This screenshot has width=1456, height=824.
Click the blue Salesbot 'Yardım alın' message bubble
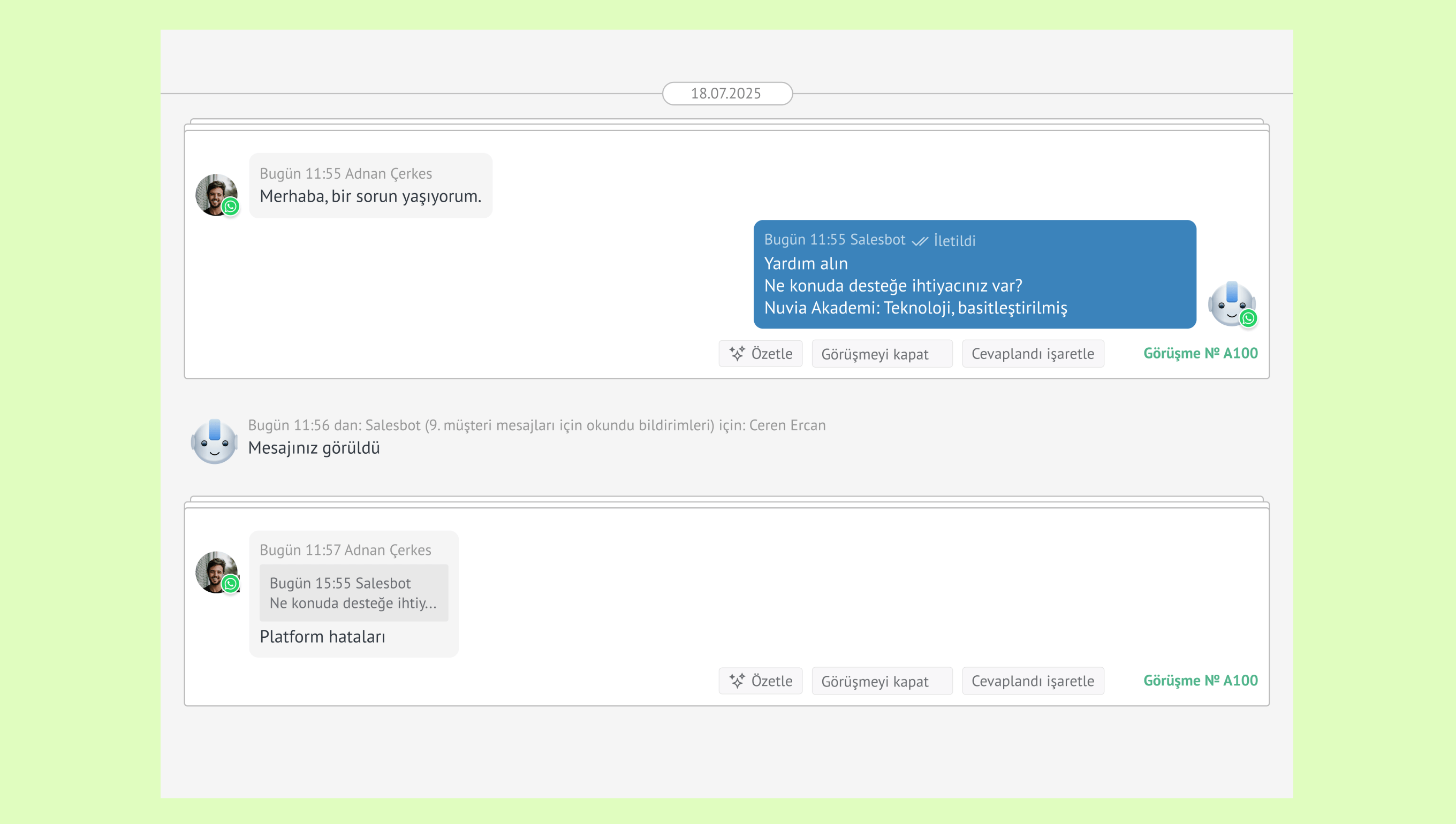coord(974,274)
